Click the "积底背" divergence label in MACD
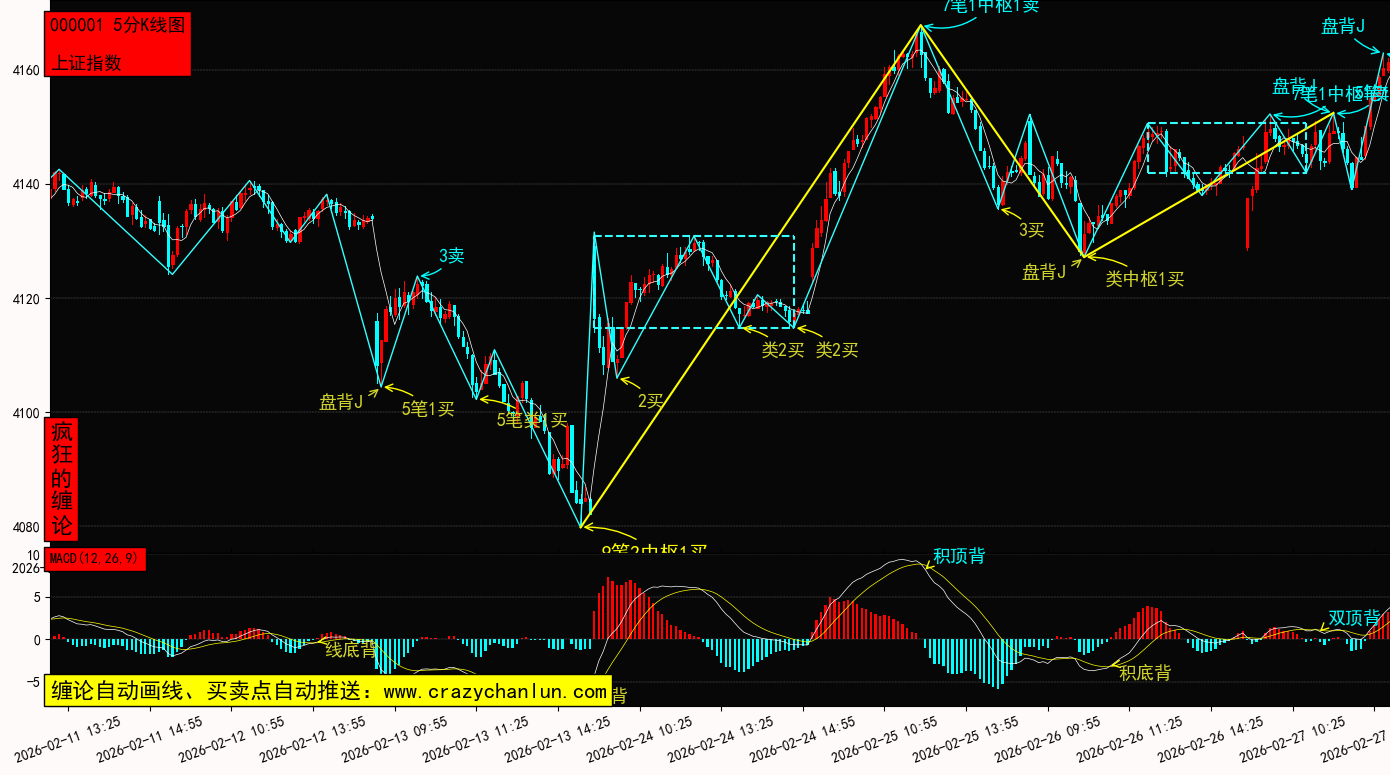 pyautogui.click(x=1145, y=673)
